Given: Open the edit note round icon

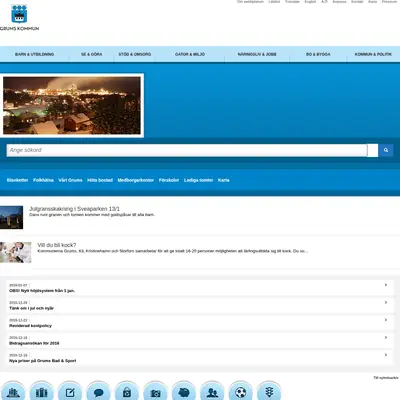Looking at the screenshot, I should [x=70, y=391].
